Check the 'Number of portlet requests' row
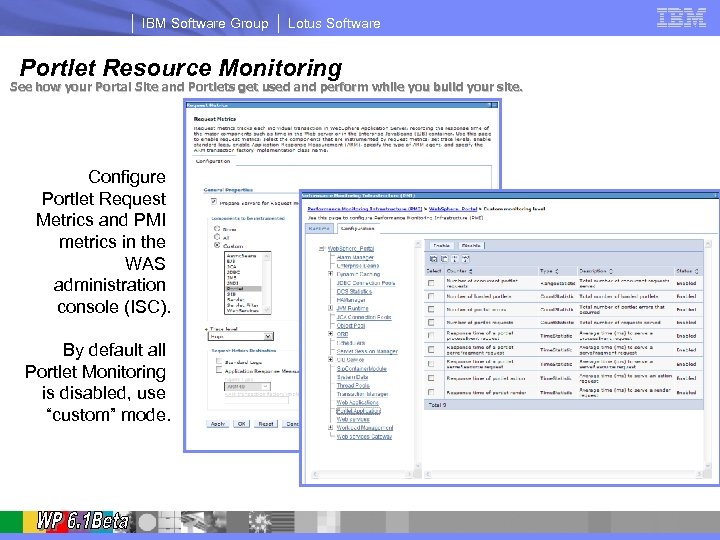This screenshot has height=540, width=720. (431, 322)
